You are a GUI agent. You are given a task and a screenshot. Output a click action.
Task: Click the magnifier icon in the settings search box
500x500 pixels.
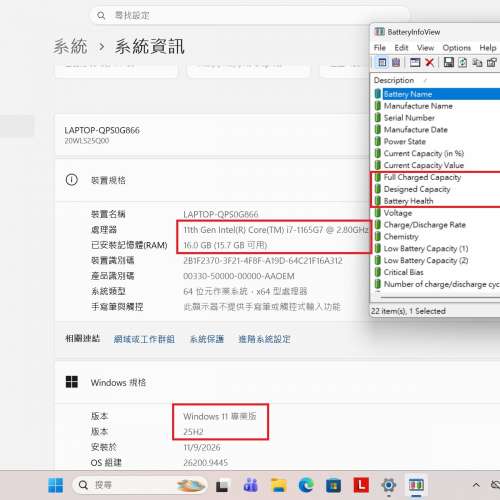[101, 15]
